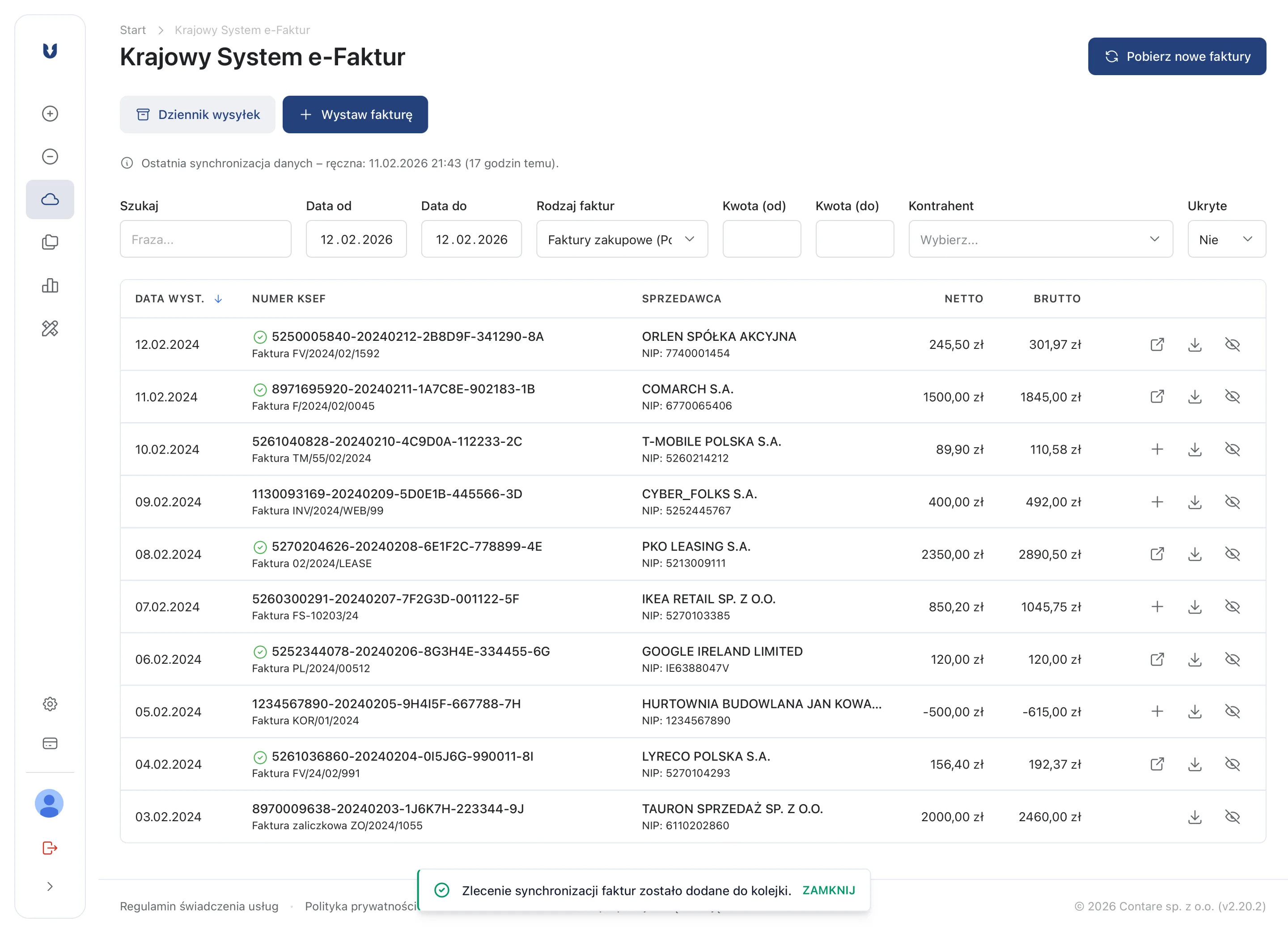
Task: Open the Rodzaj faktur dropdown
Action: click(621, 239)
